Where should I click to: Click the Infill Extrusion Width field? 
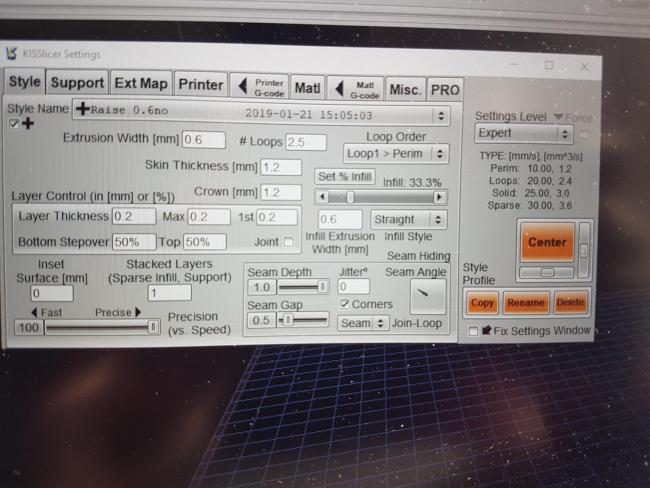click(340, 219)
